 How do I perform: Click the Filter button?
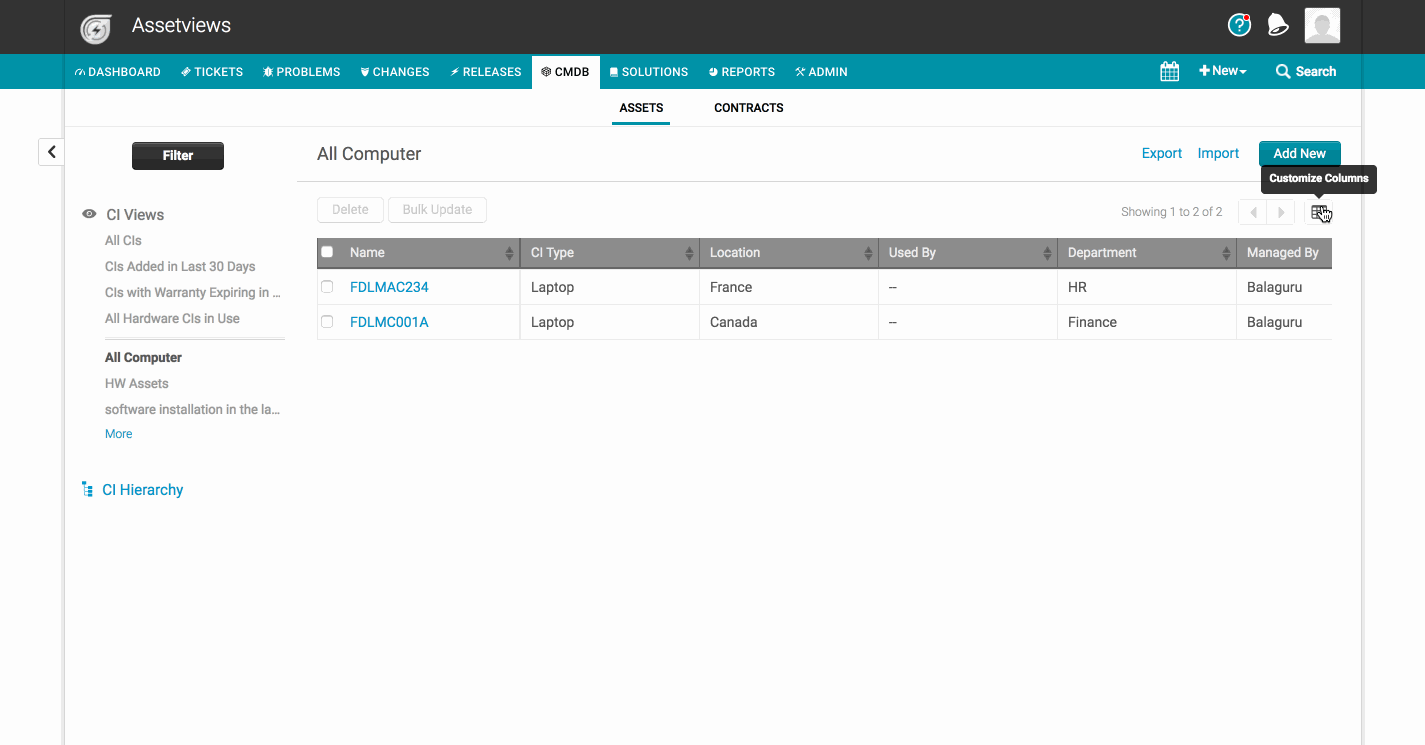[178, 155]
